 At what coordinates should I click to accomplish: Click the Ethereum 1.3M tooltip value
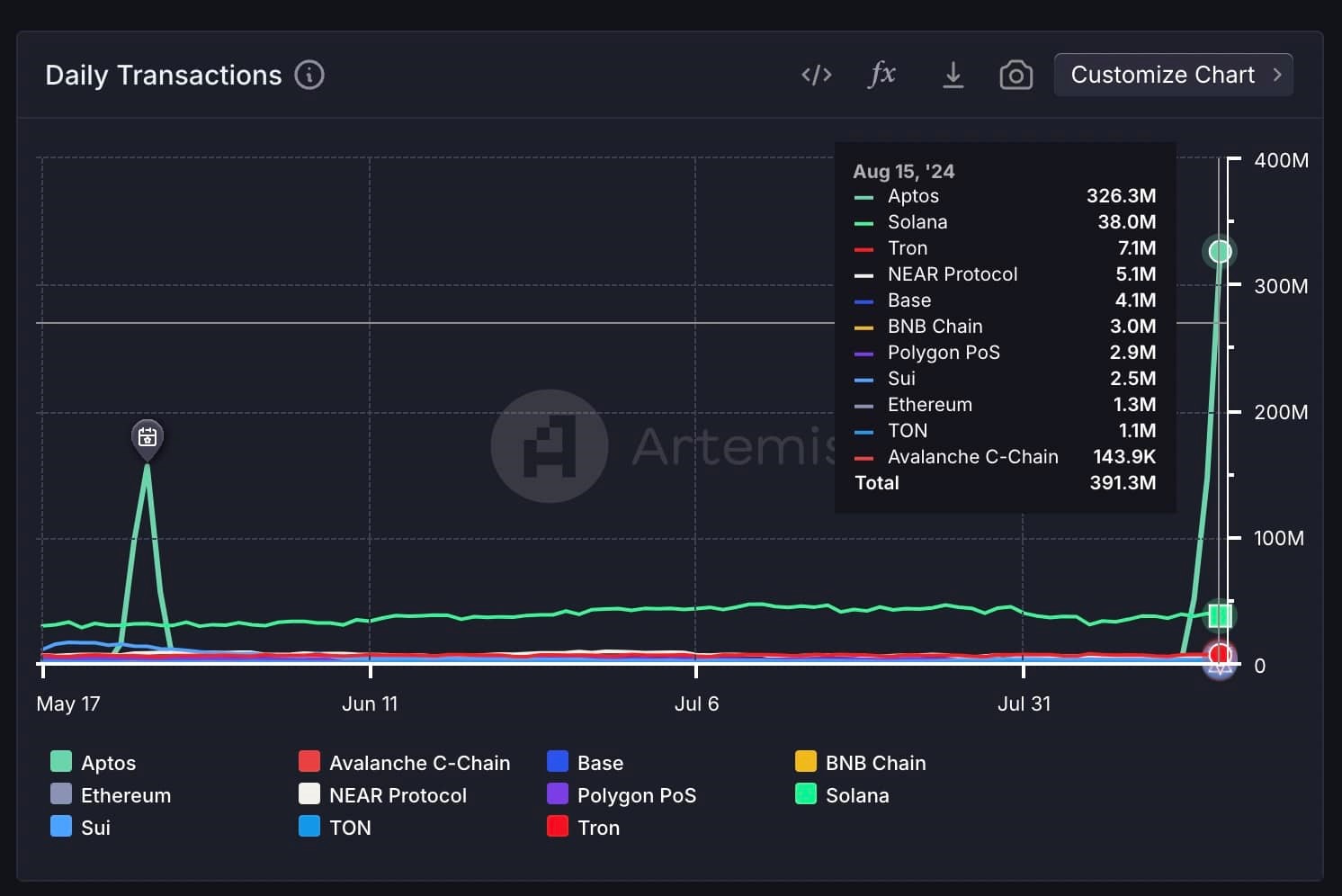point(1135,404)
